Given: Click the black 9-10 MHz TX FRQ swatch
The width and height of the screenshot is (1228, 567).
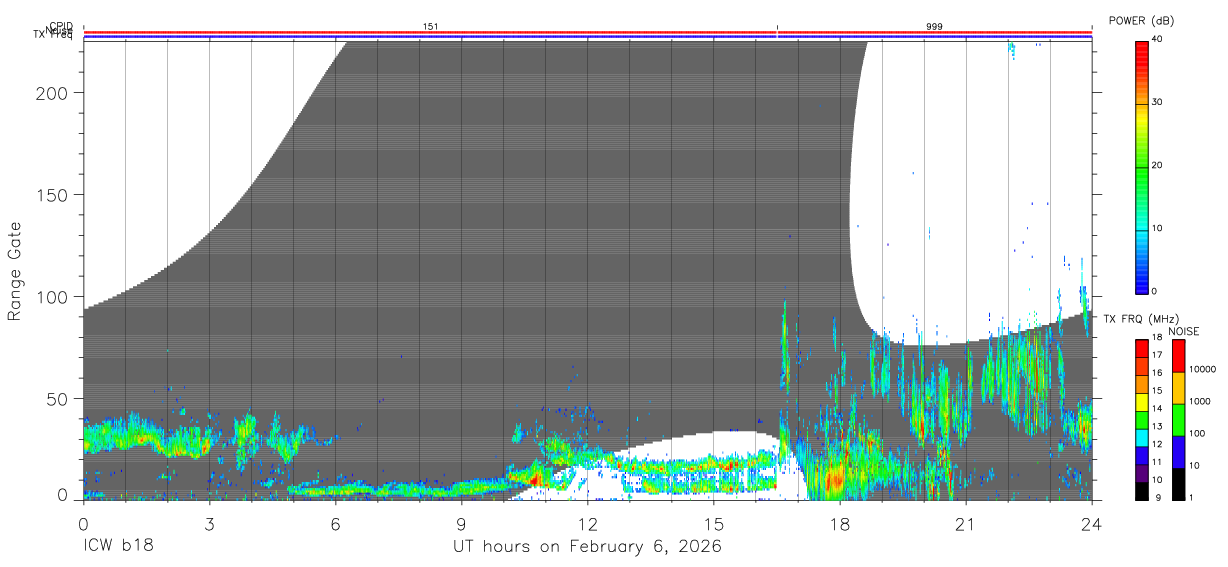Looking at the screenshot, I should (x=1142, y=489).
